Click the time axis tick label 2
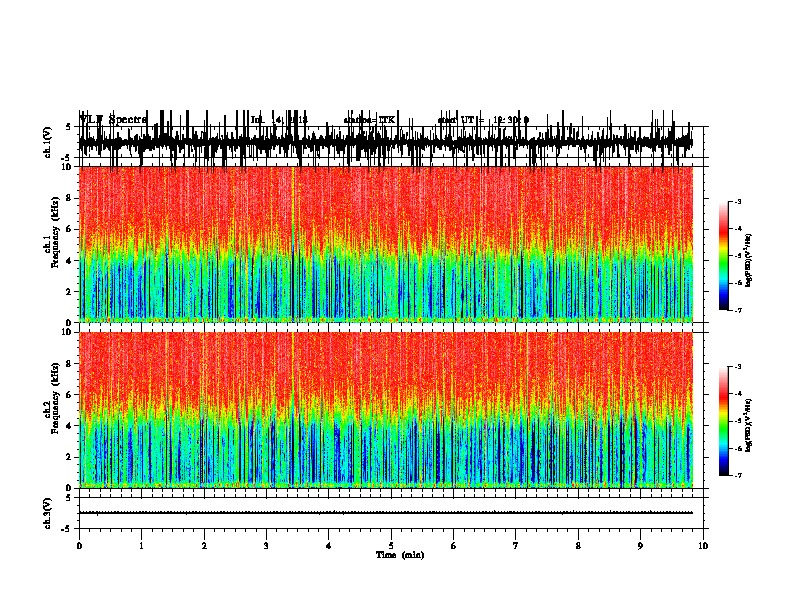The height and width of the screenshot is (612, 792). pyautogui.click(x=204, y=546)
